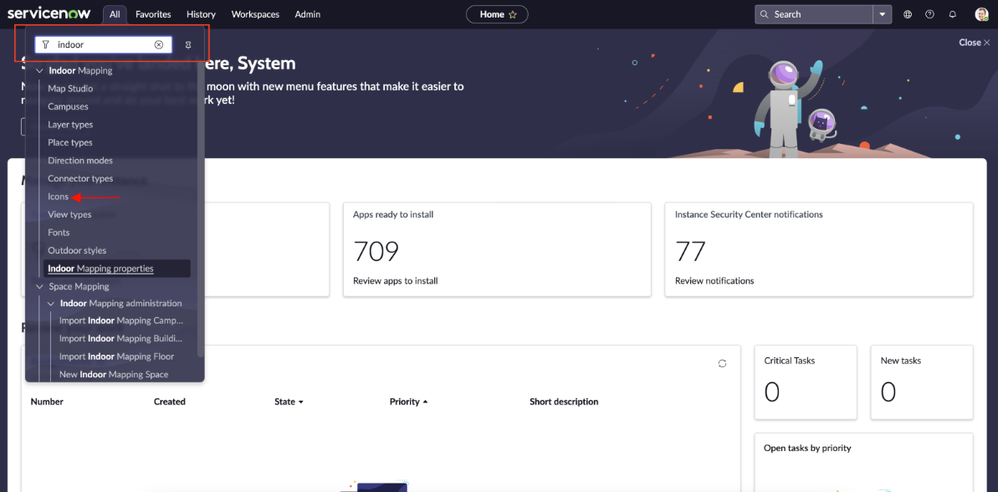The height and width of the screenshot is (492, 998).
Task: Open Import Indoor Mapping Floor
Action: click(x=116, y=356)
